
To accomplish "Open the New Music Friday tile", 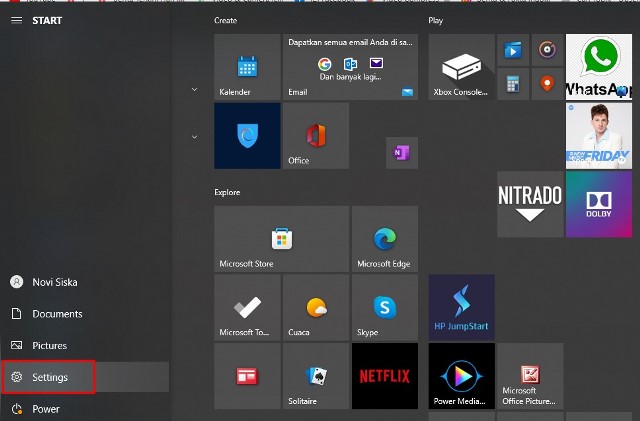I will [x=599, y=136].
